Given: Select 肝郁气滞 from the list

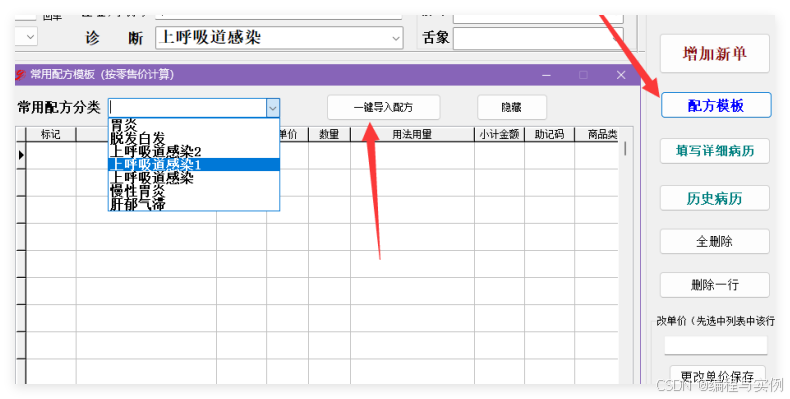Looking at the screenshot, I should [x=193, y=204].
